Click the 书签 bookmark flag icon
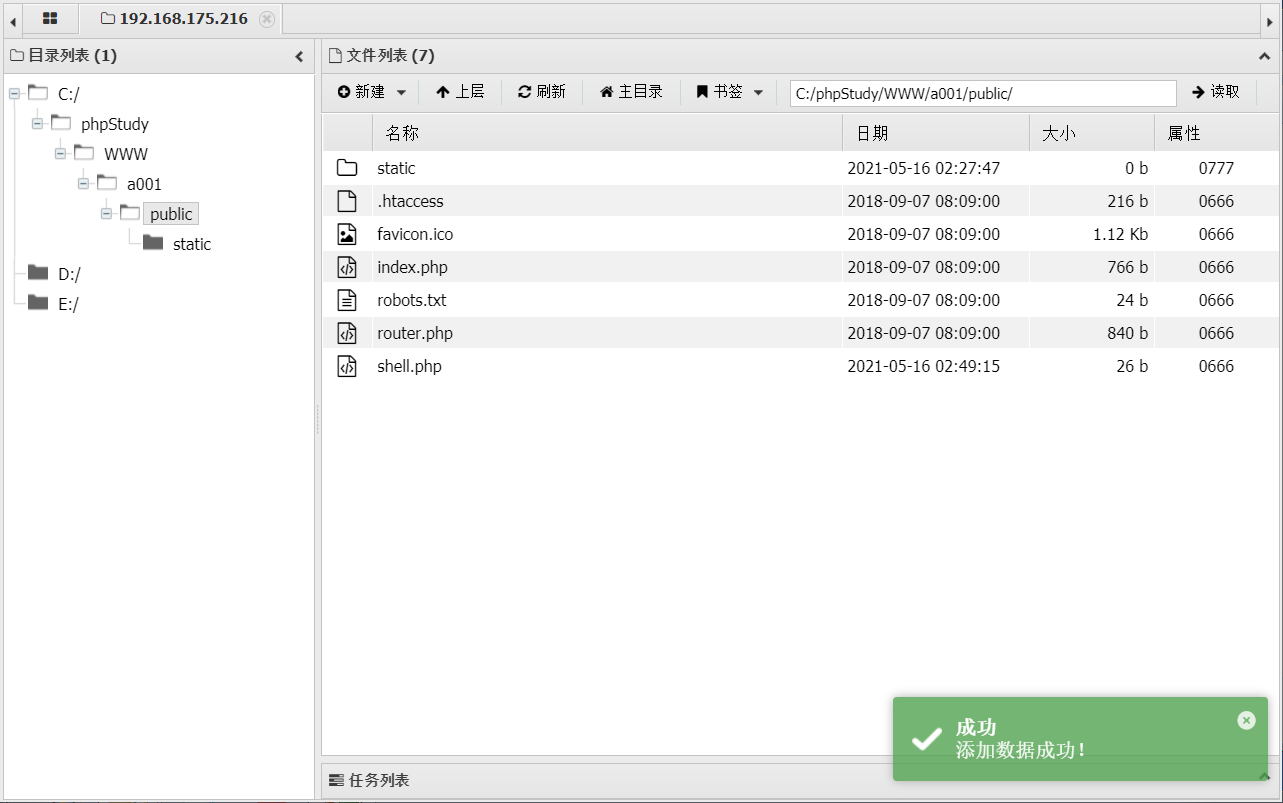This screenshot has height=803, width=1283. pyautogui.click(x=704, y=91)
